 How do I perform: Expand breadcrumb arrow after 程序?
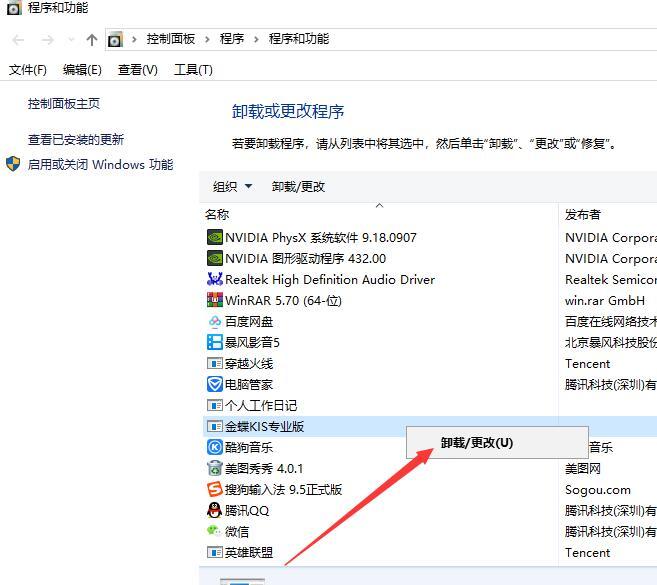(257, 39)
